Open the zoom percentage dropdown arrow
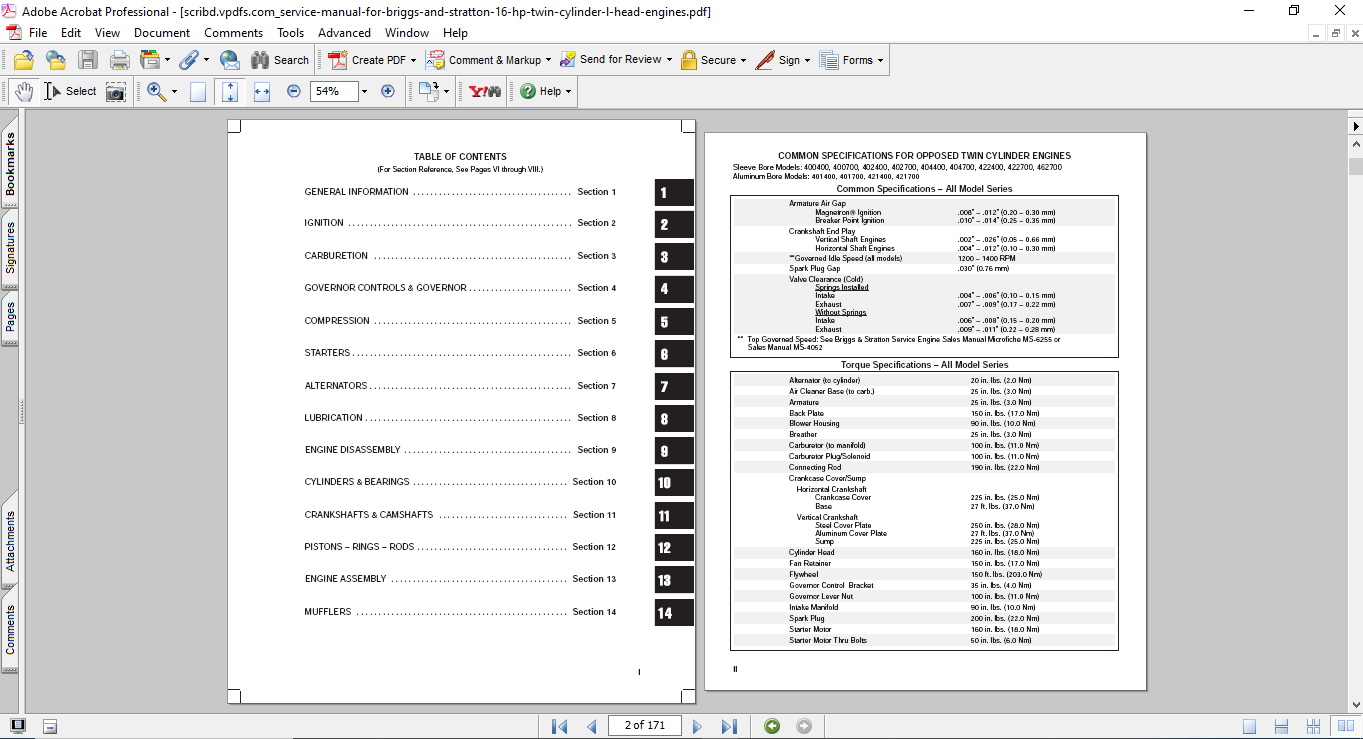Image resolution: width=1363 pixels, height=739 pixels. coord(364,92)
